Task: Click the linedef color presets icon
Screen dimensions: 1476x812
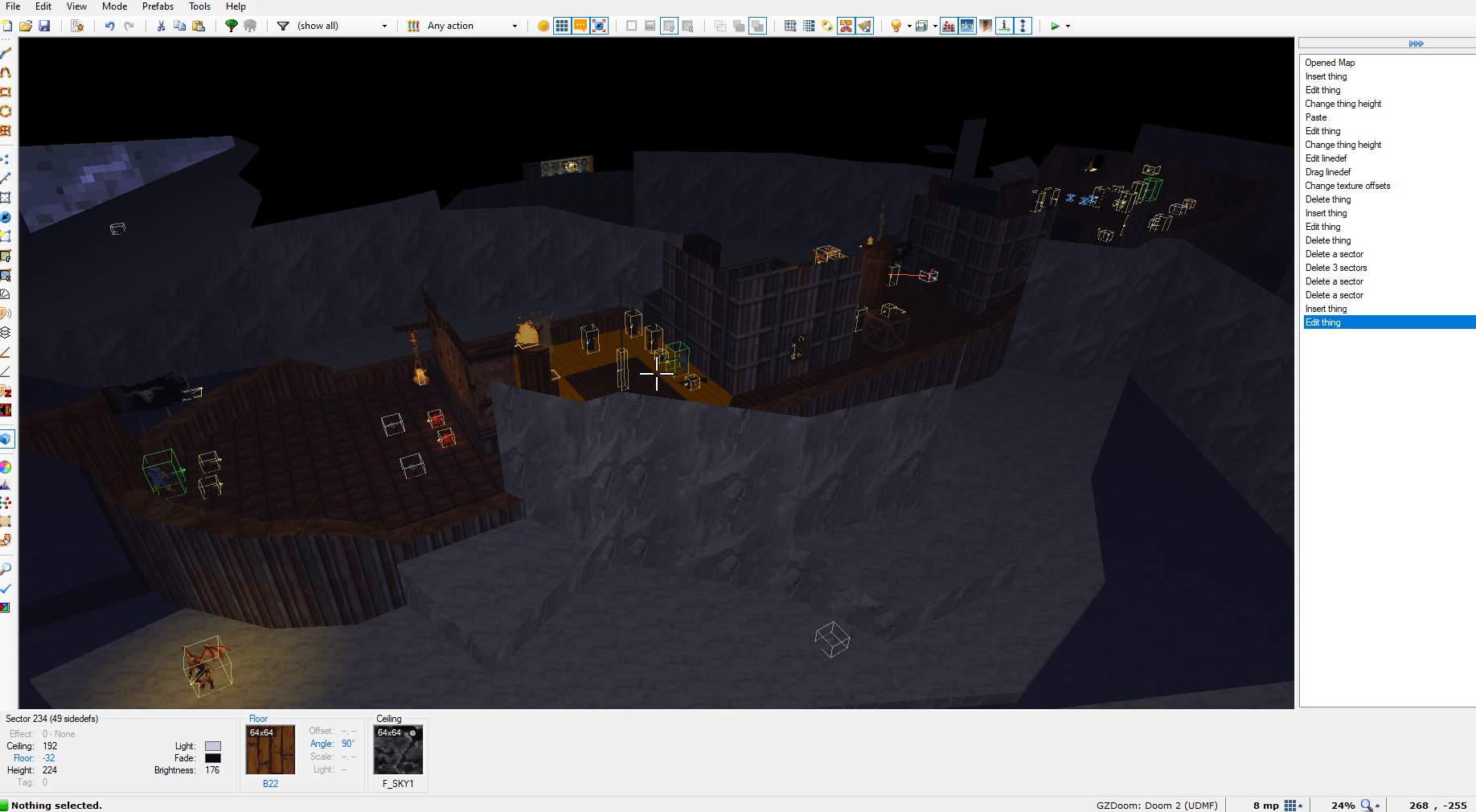Action: (x=413, y=26)
